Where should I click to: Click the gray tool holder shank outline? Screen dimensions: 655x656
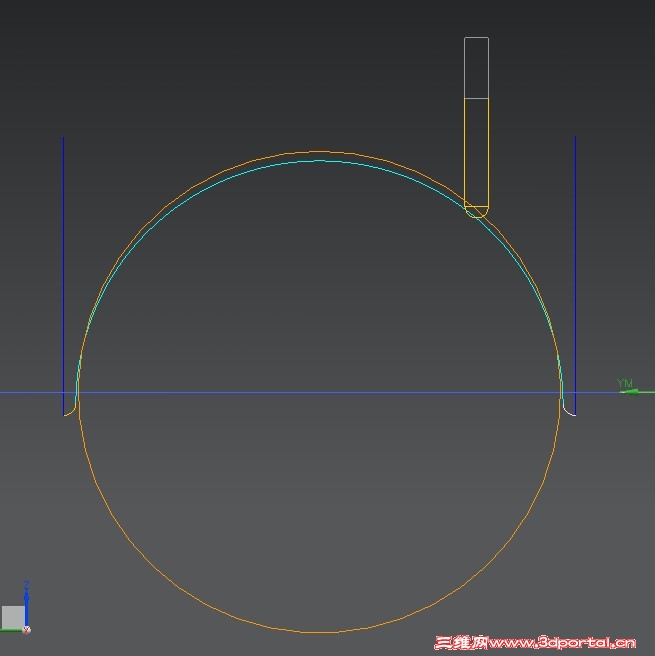click(x=476, y=68)
